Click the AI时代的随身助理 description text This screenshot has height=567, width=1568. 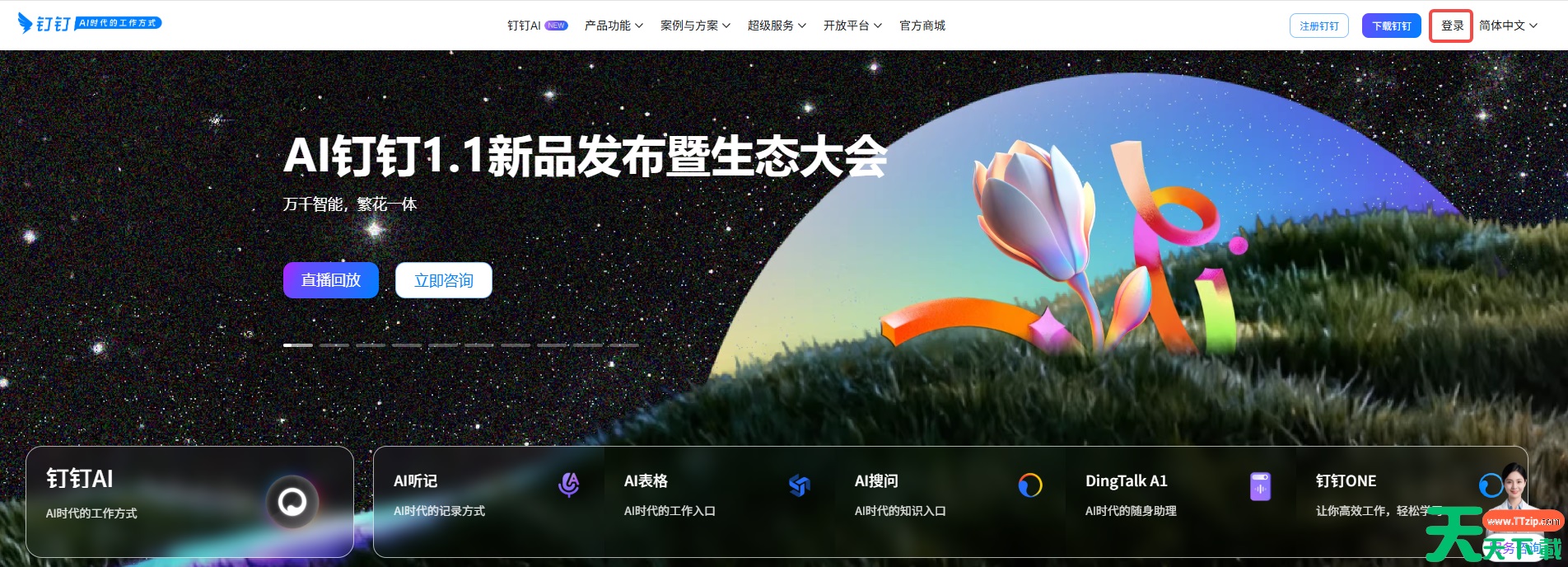pos(1131,511)
